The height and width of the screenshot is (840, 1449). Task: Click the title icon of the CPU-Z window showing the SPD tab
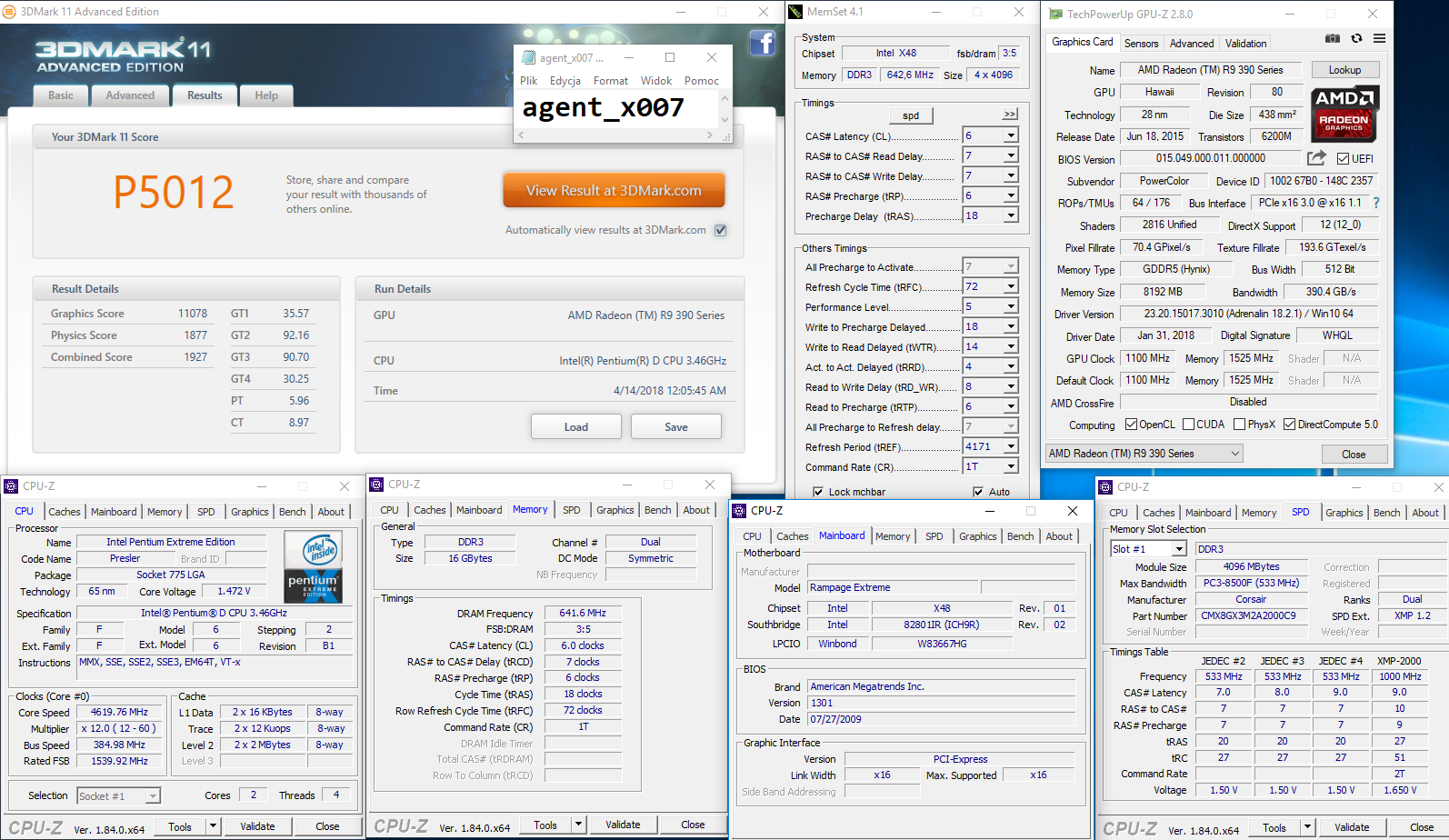(x=1105, y=487)
